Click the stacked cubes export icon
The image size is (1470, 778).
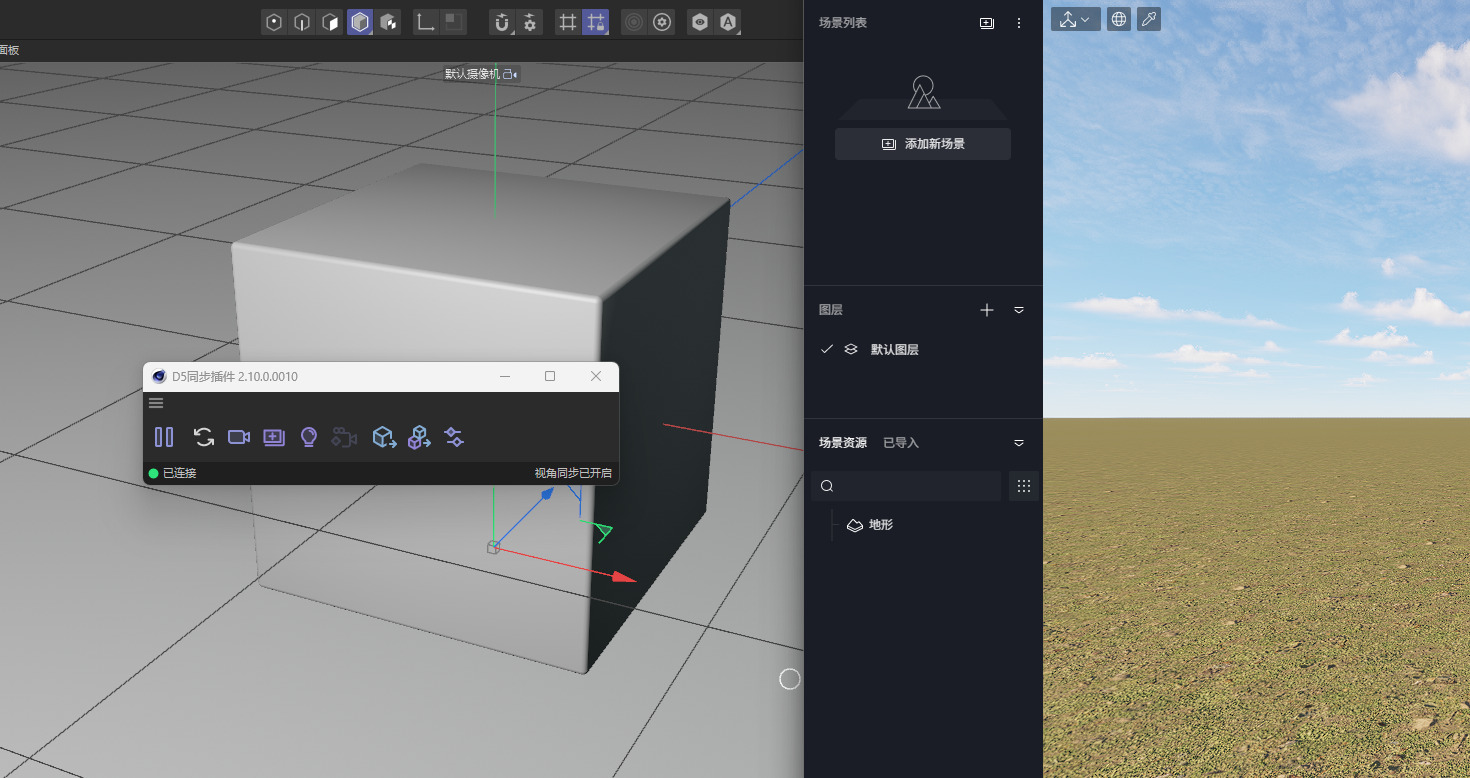click(x=419, y=437)
